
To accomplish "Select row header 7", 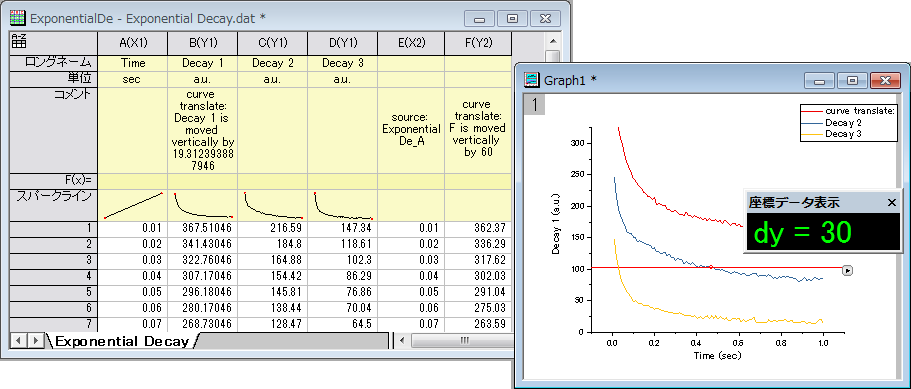I will tap(54, 324).
